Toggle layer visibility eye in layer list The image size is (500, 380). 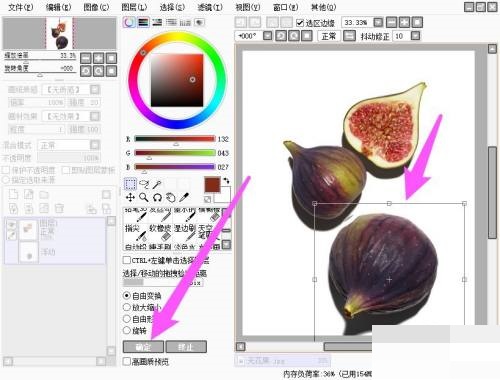12,225
